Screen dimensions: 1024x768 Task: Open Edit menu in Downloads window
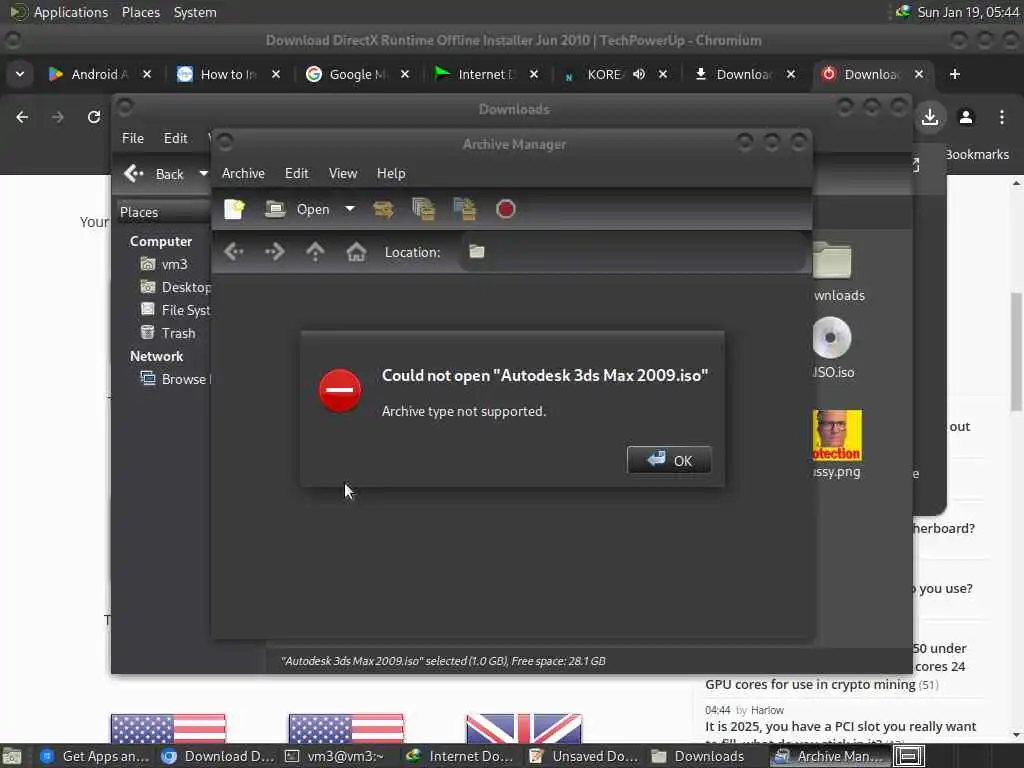175,138
